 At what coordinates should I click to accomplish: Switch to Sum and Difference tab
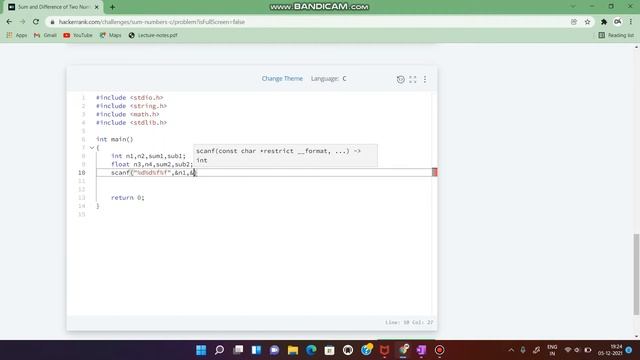53,7
